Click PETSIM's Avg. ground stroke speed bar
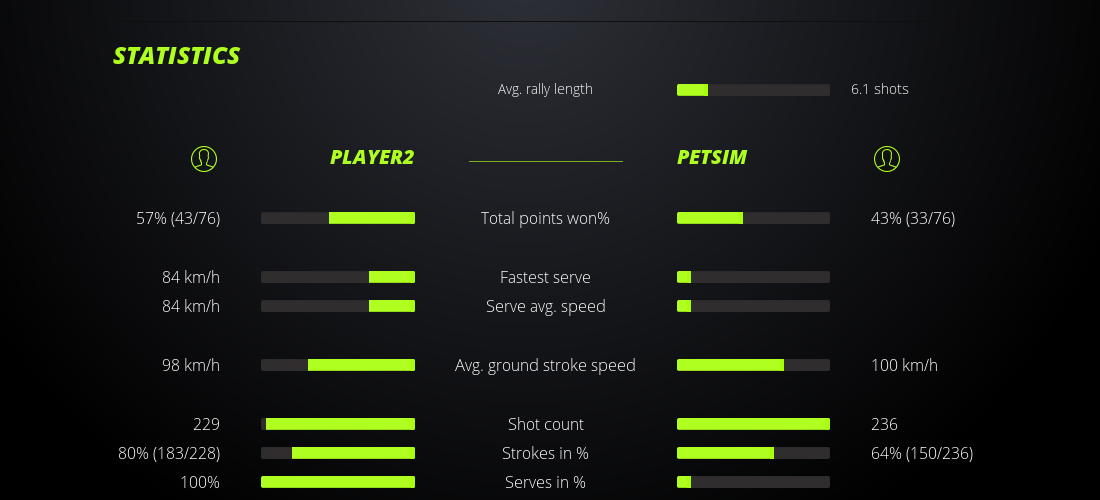Screen dimensions: 1100x500 point(753,365)
